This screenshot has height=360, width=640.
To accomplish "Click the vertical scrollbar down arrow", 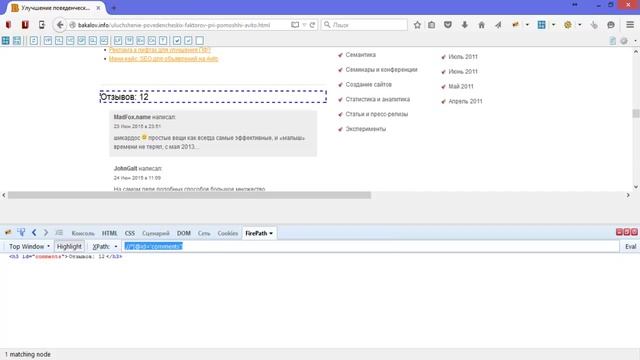I will [636, 187].
